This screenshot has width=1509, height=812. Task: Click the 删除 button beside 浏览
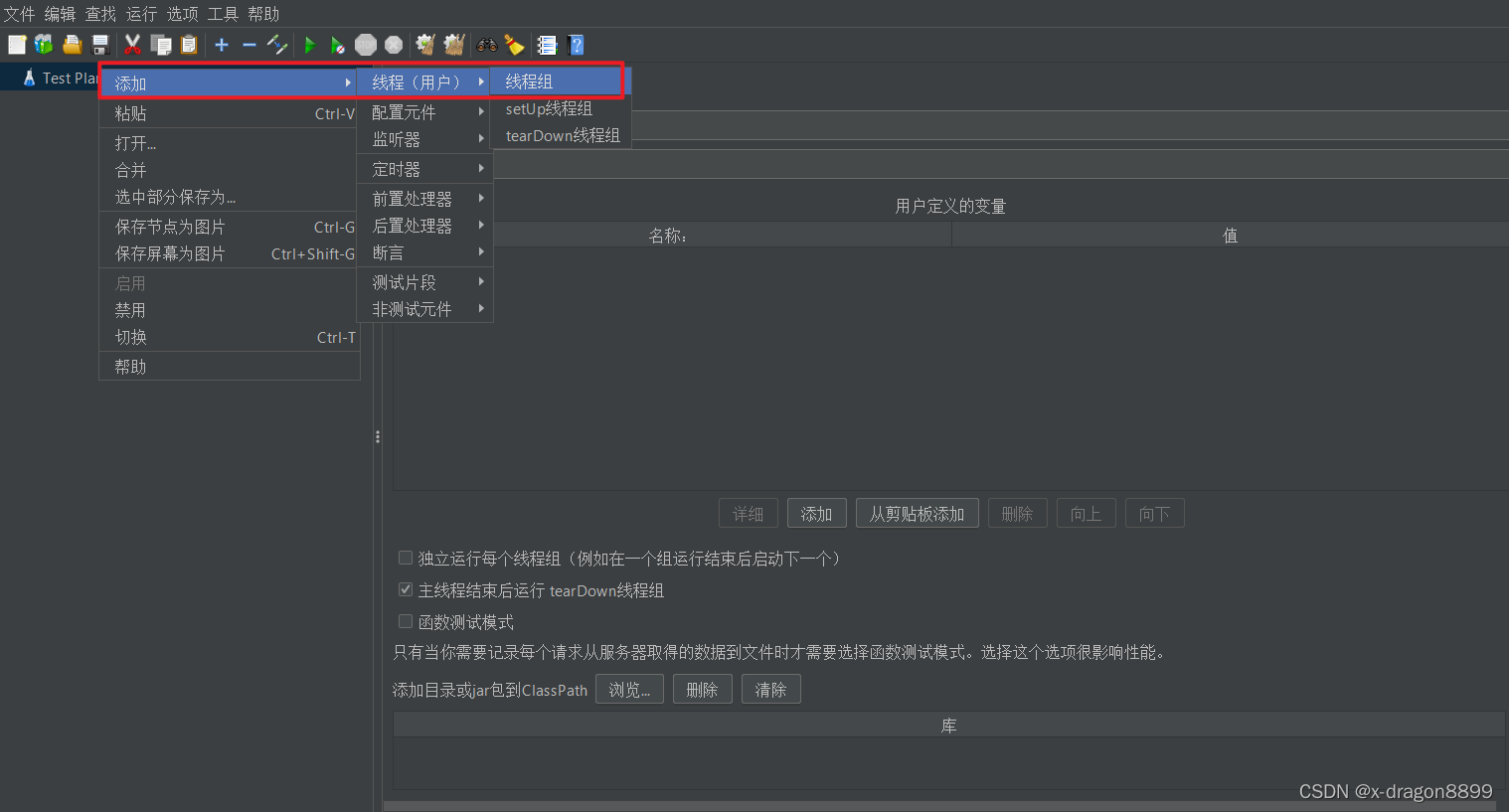(x=702, y=690)
